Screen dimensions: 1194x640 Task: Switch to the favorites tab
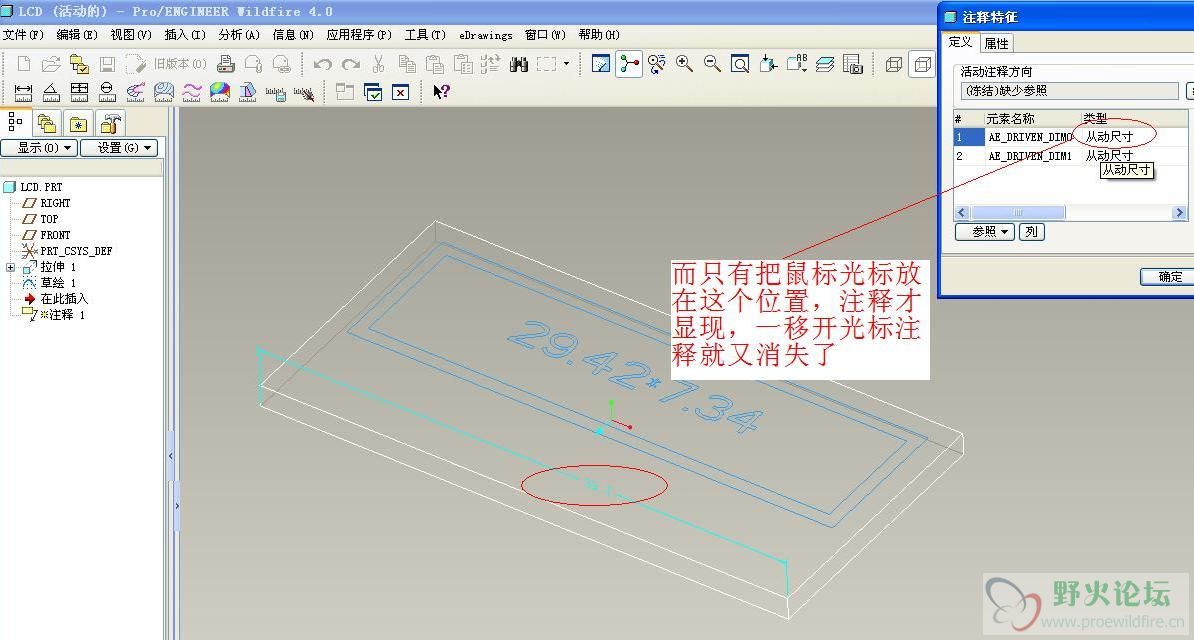pos(78,123)
